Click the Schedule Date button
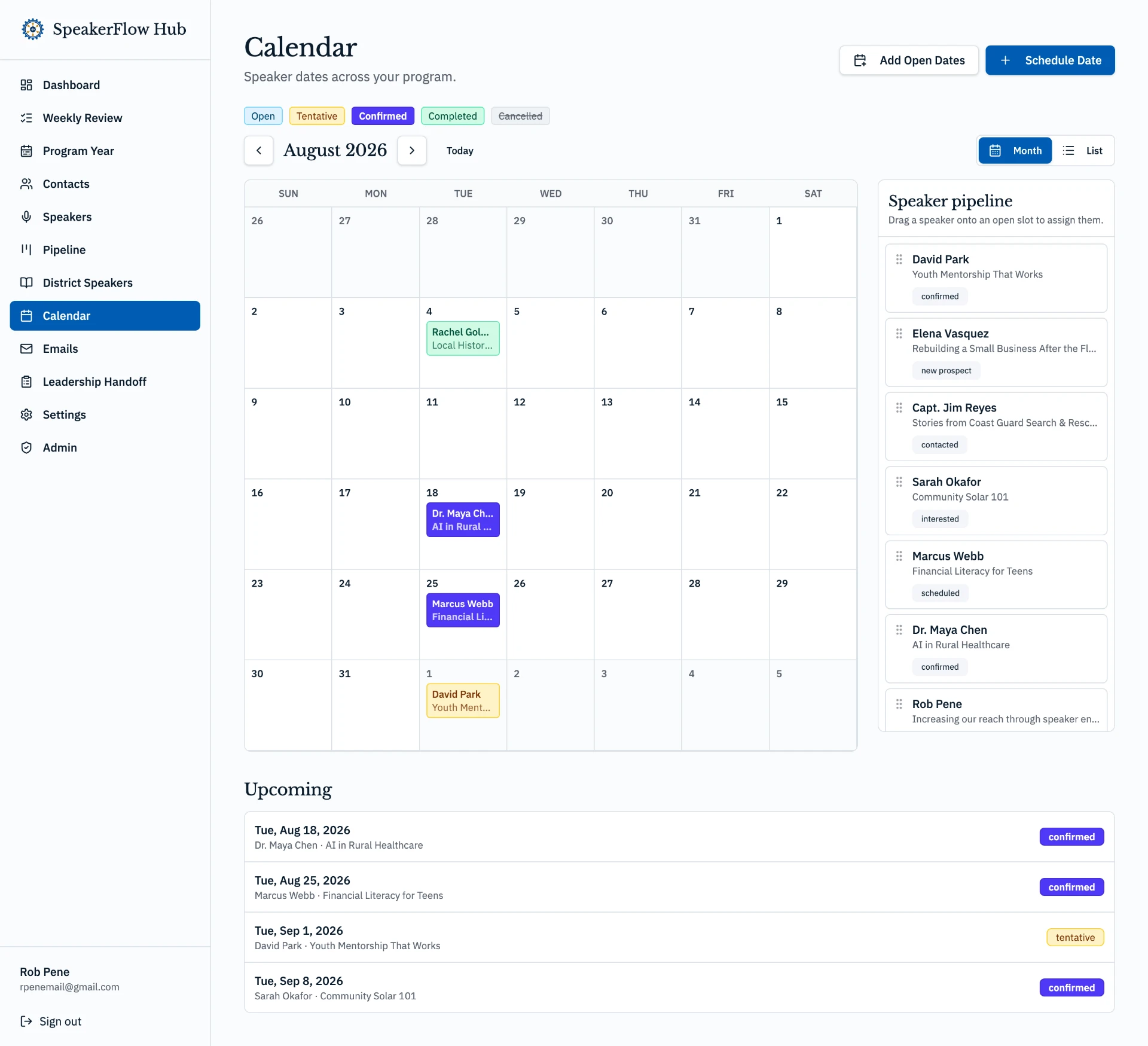Viewport: 1148px width, 1046px height. tap(1050, 60)
